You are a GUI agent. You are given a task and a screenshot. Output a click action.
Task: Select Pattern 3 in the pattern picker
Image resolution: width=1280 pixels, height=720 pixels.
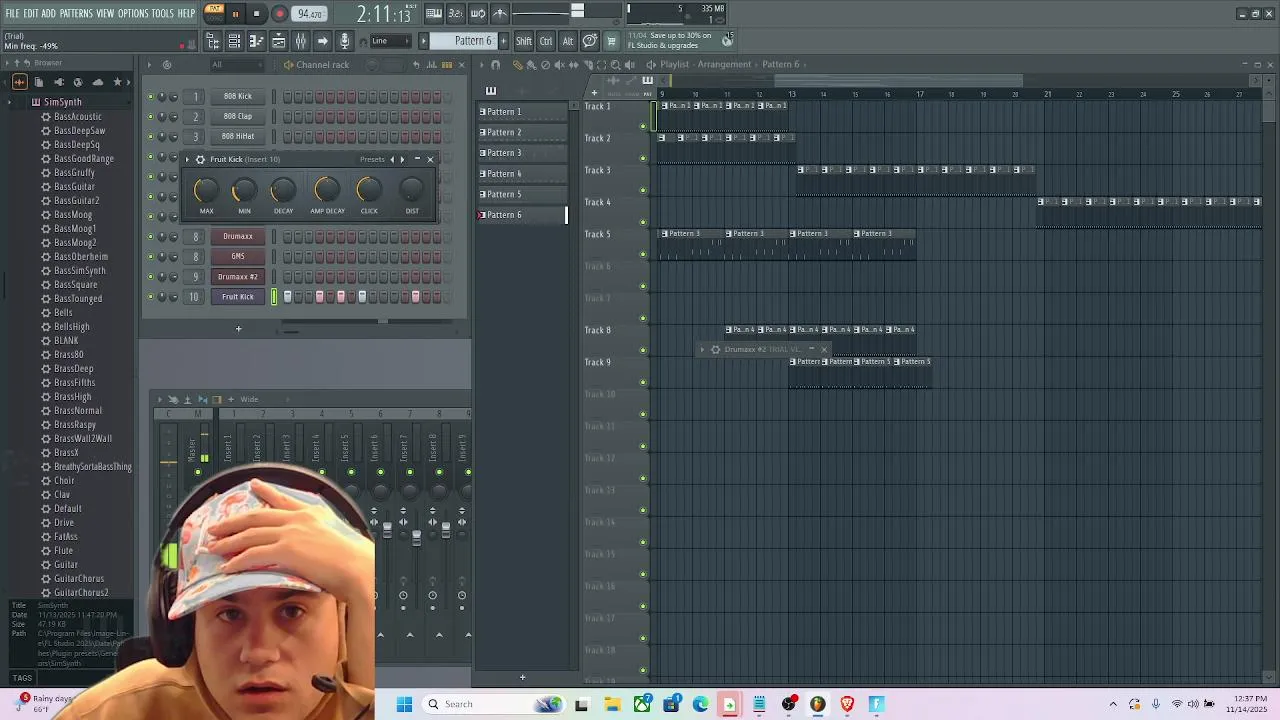[x=521, y=153]
